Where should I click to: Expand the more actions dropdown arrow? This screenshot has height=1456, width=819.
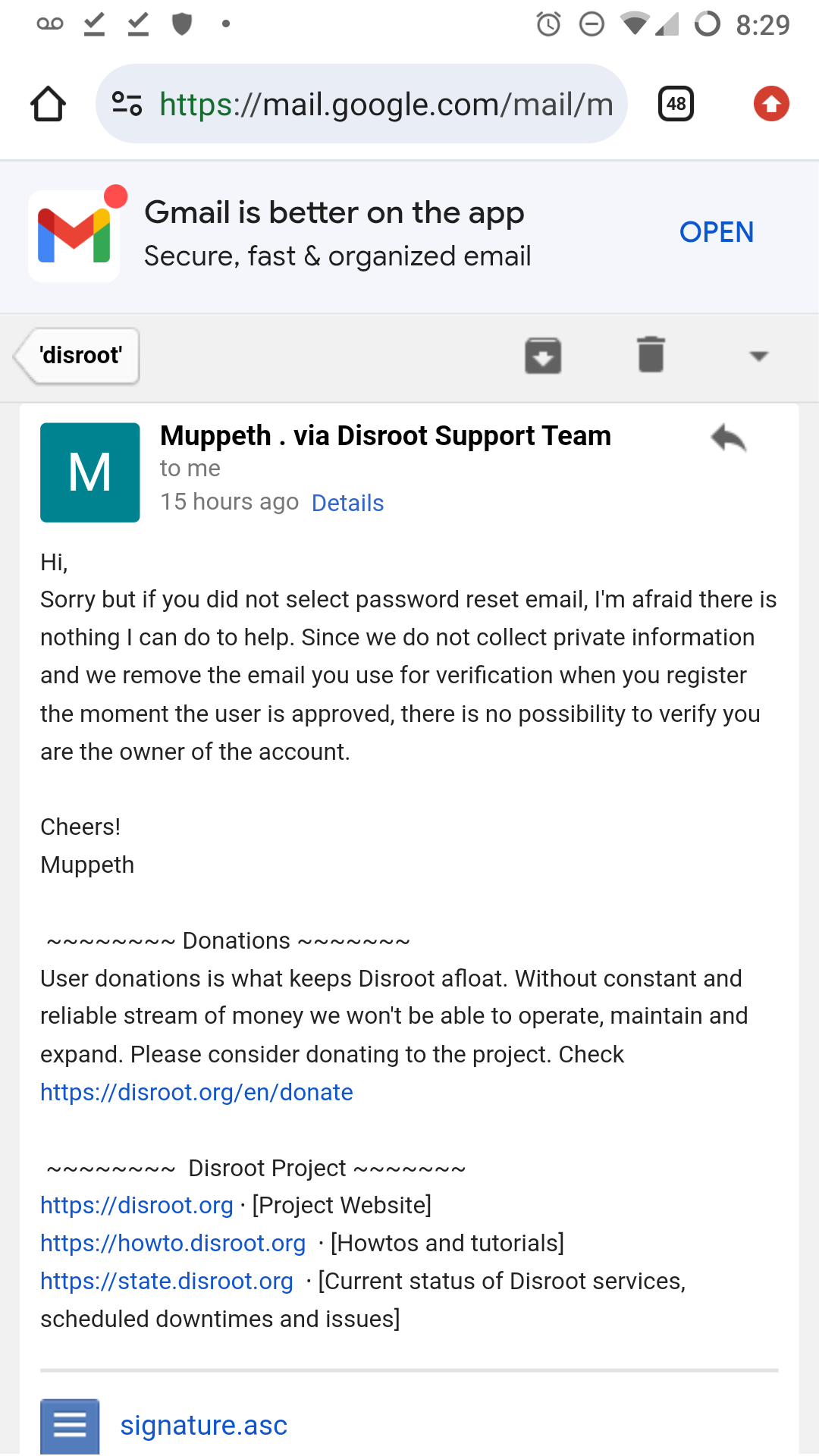click(x=758, y=356)
